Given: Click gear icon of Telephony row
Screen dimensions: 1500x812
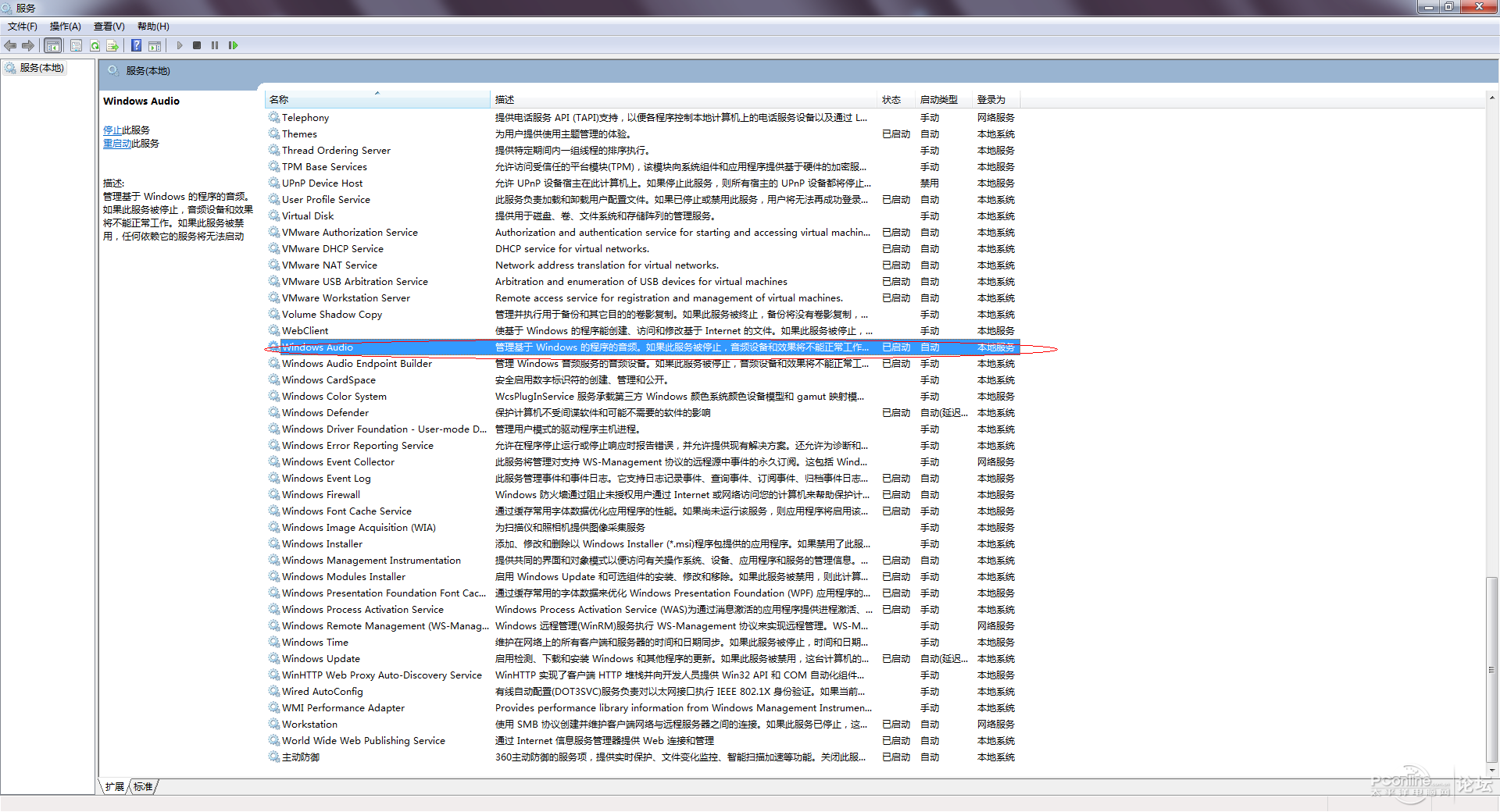Looking at the screenshot, I should point(274,117).
